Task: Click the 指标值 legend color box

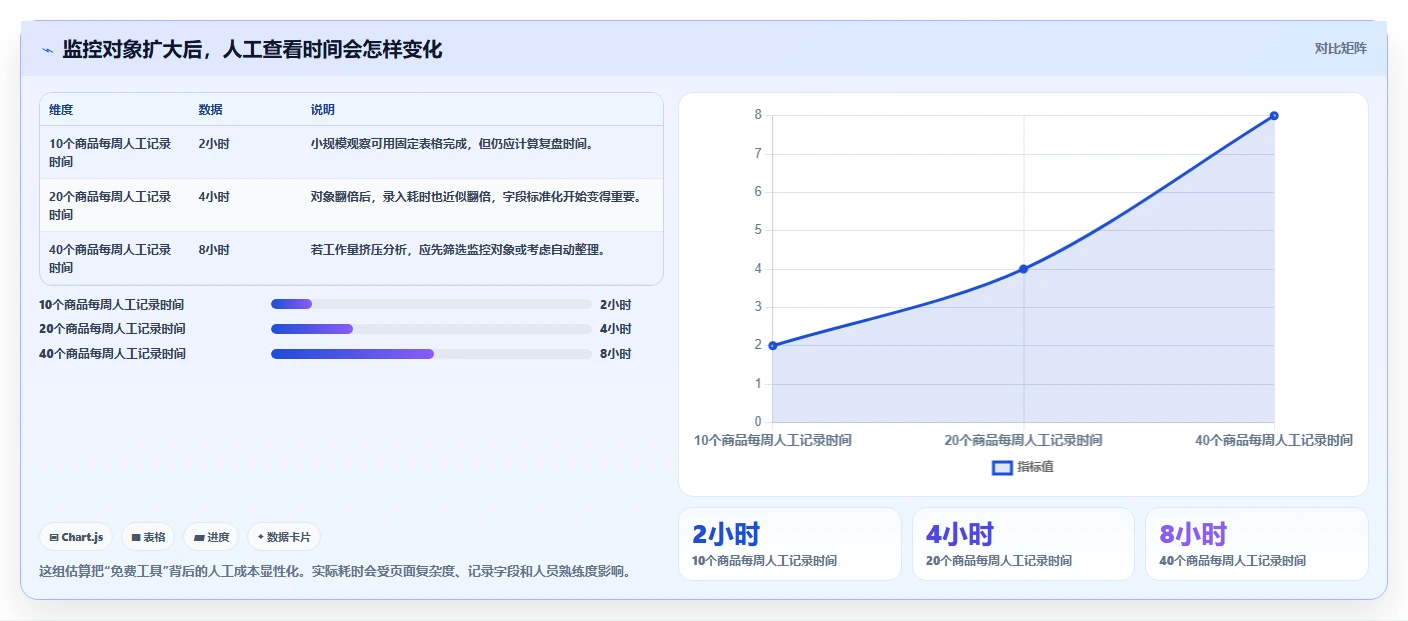Action: [1002, 467]
